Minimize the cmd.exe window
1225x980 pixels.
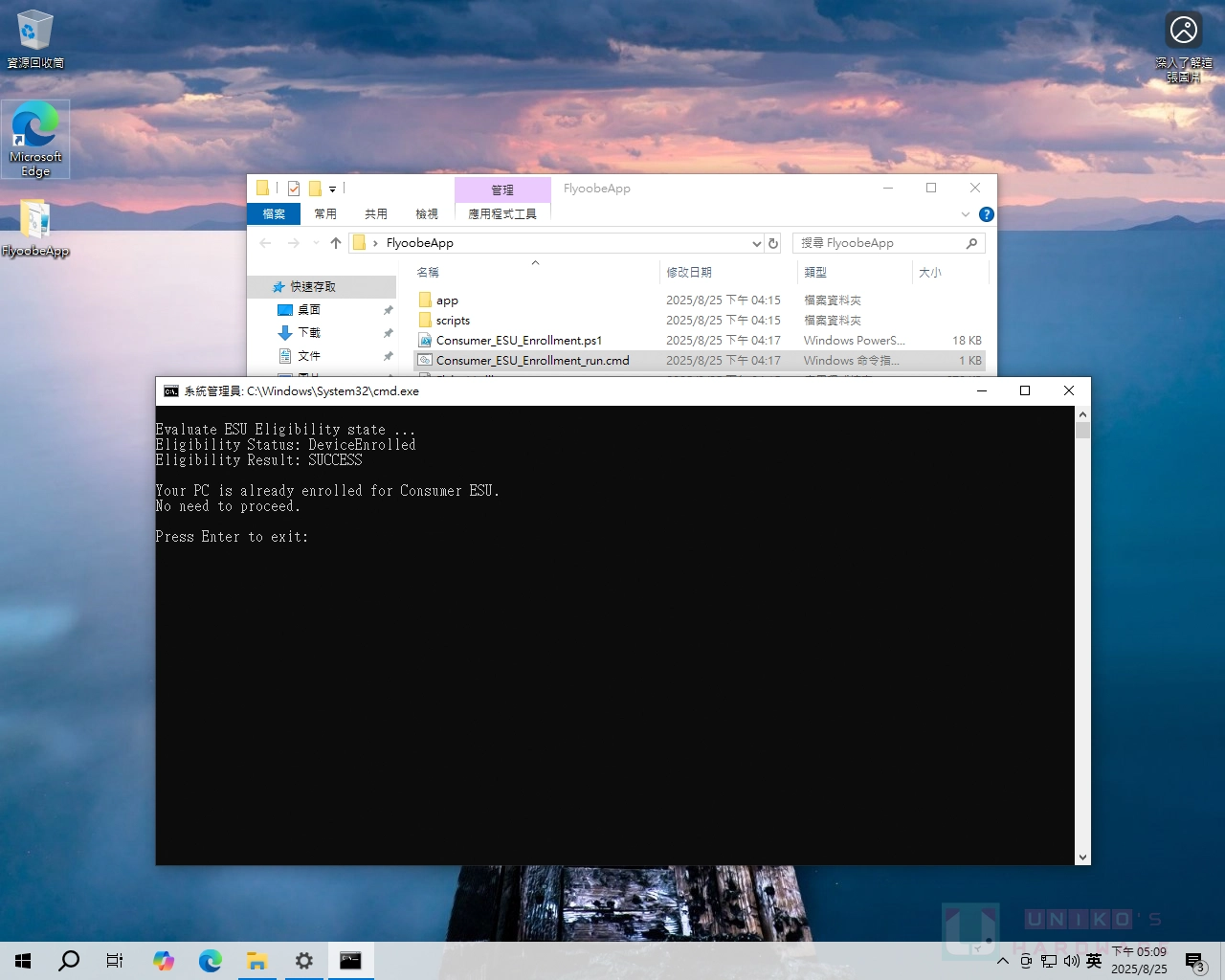point(981,390)
